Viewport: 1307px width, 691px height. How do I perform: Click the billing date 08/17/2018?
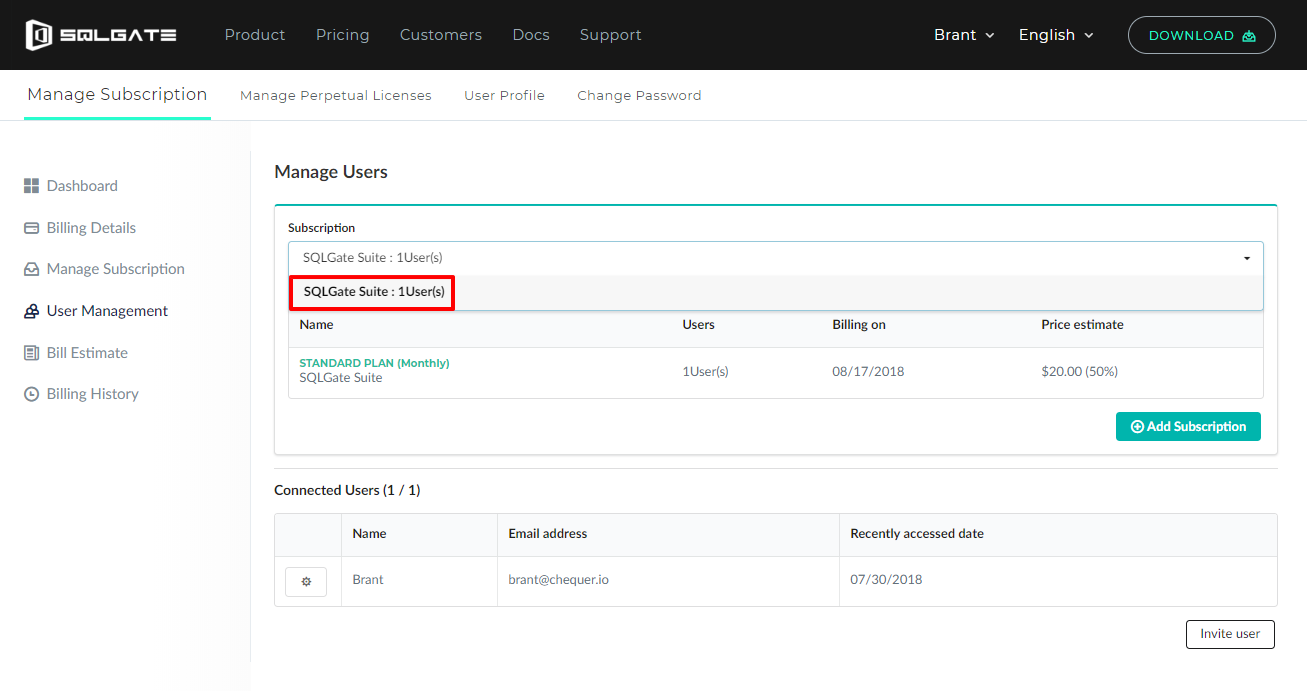click(868, 371)
